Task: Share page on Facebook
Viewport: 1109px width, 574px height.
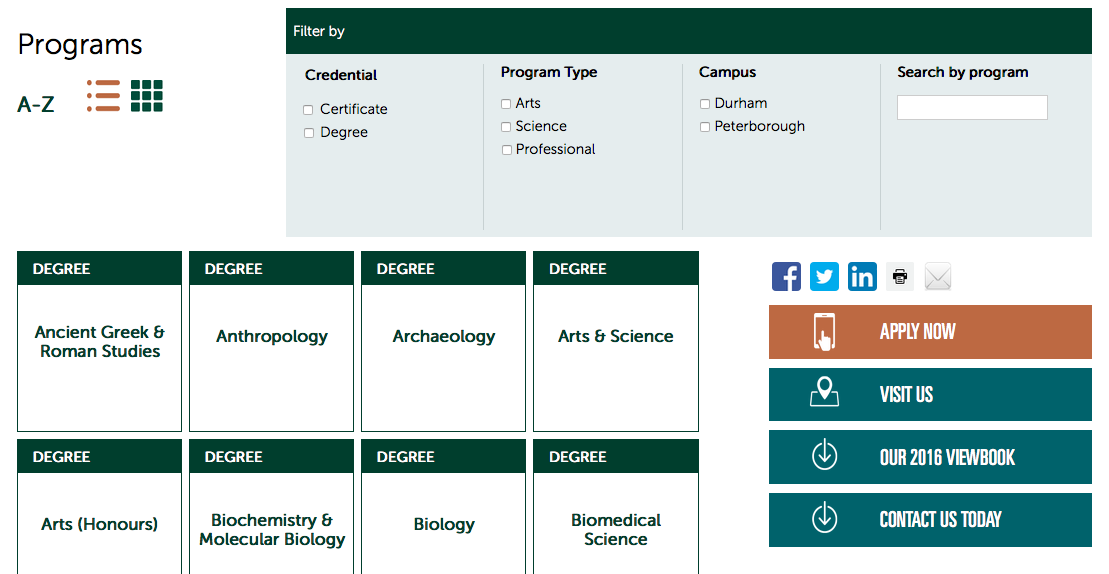Action: tap(786, 277)
